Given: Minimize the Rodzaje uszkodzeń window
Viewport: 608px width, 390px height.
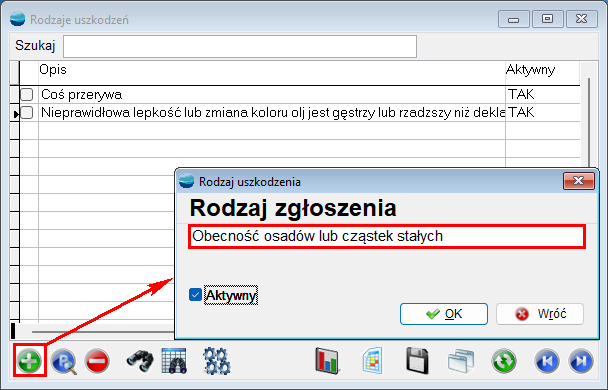Looking at the screenshot, I should pyautogui.click(x=513, y=19).
